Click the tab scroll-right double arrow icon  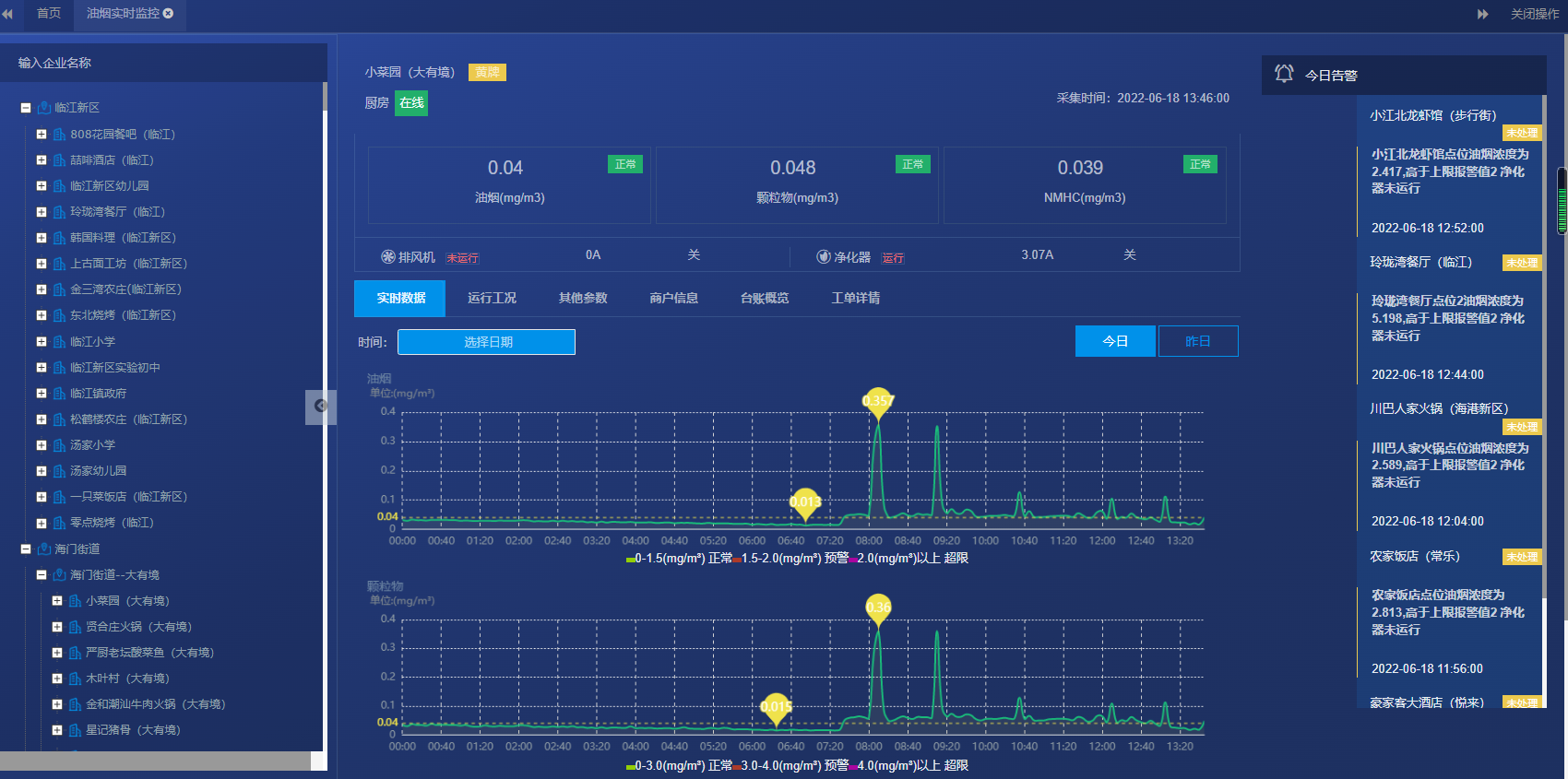tap(1483, 14)
